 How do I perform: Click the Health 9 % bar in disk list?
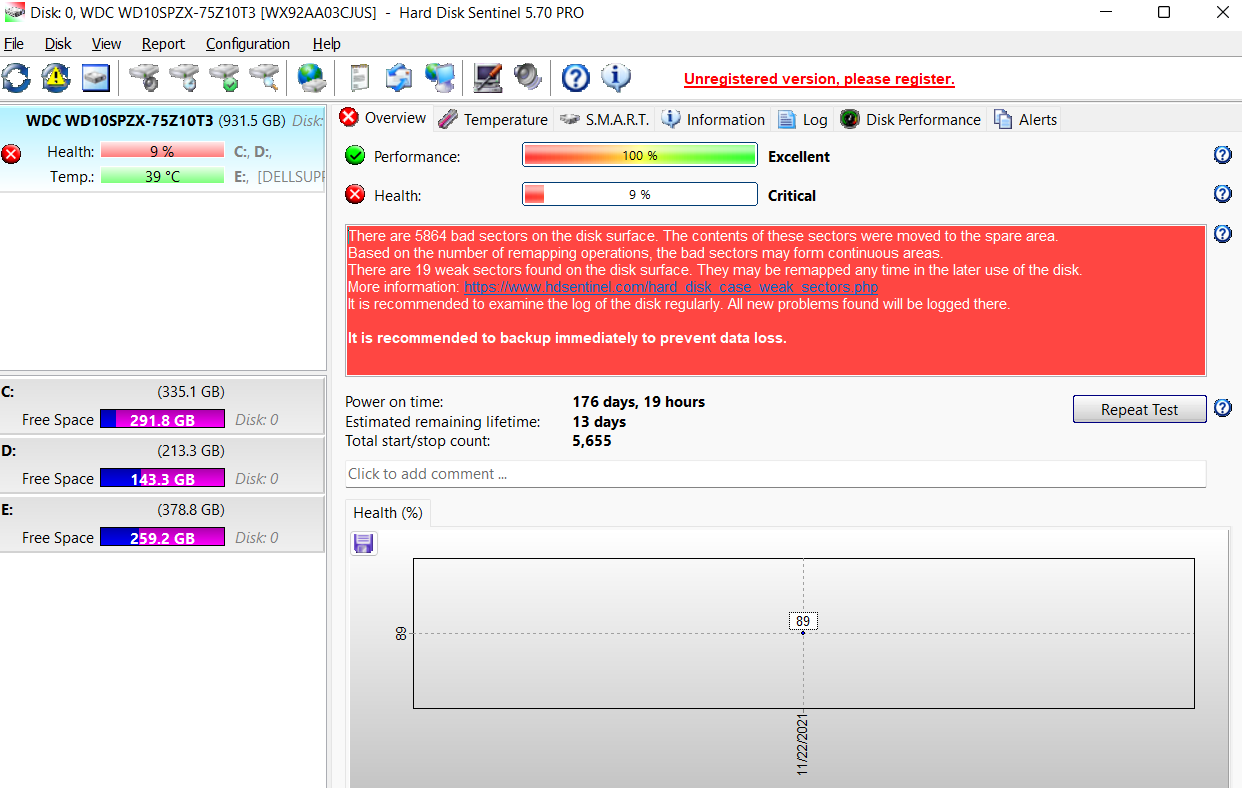click(162, 152)
